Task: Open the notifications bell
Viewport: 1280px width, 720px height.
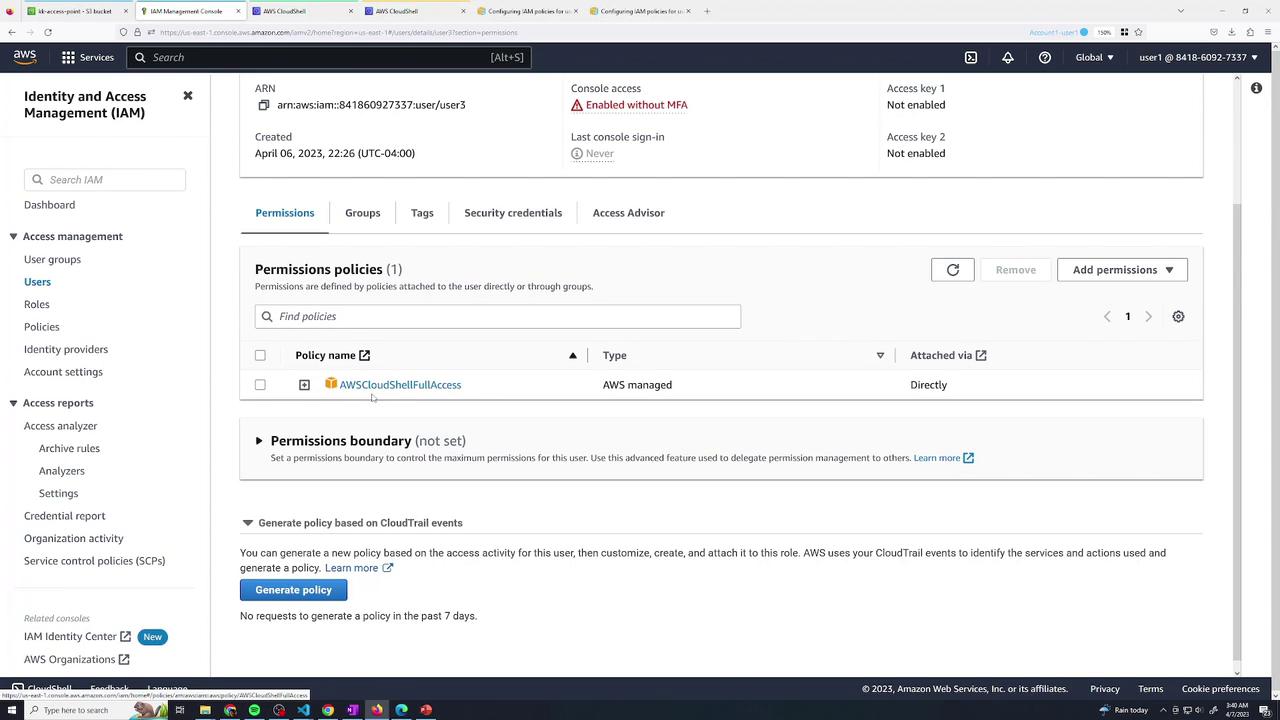Action: point(1008,57)
